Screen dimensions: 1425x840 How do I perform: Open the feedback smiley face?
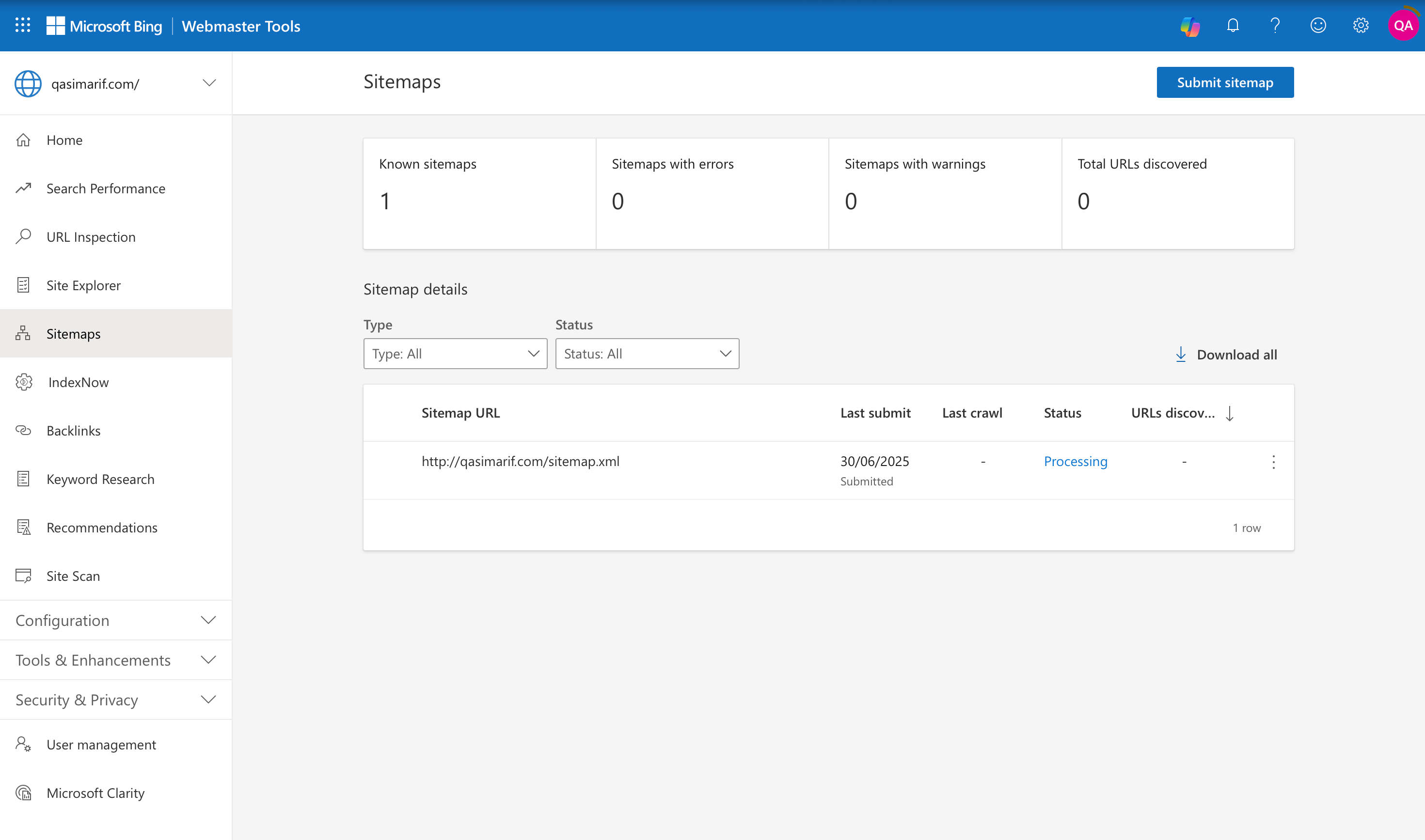[1318, 26]
